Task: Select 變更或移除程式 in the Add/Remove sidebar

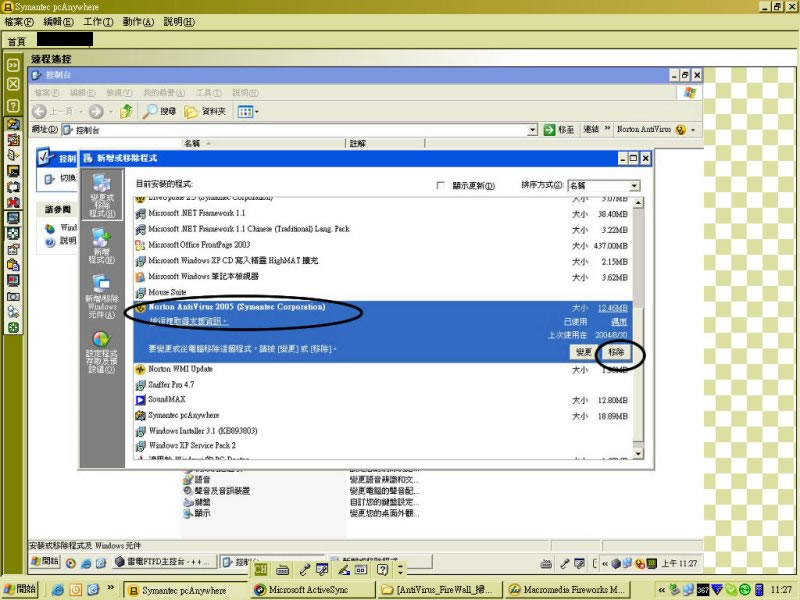Action: [x=102, y=196]
